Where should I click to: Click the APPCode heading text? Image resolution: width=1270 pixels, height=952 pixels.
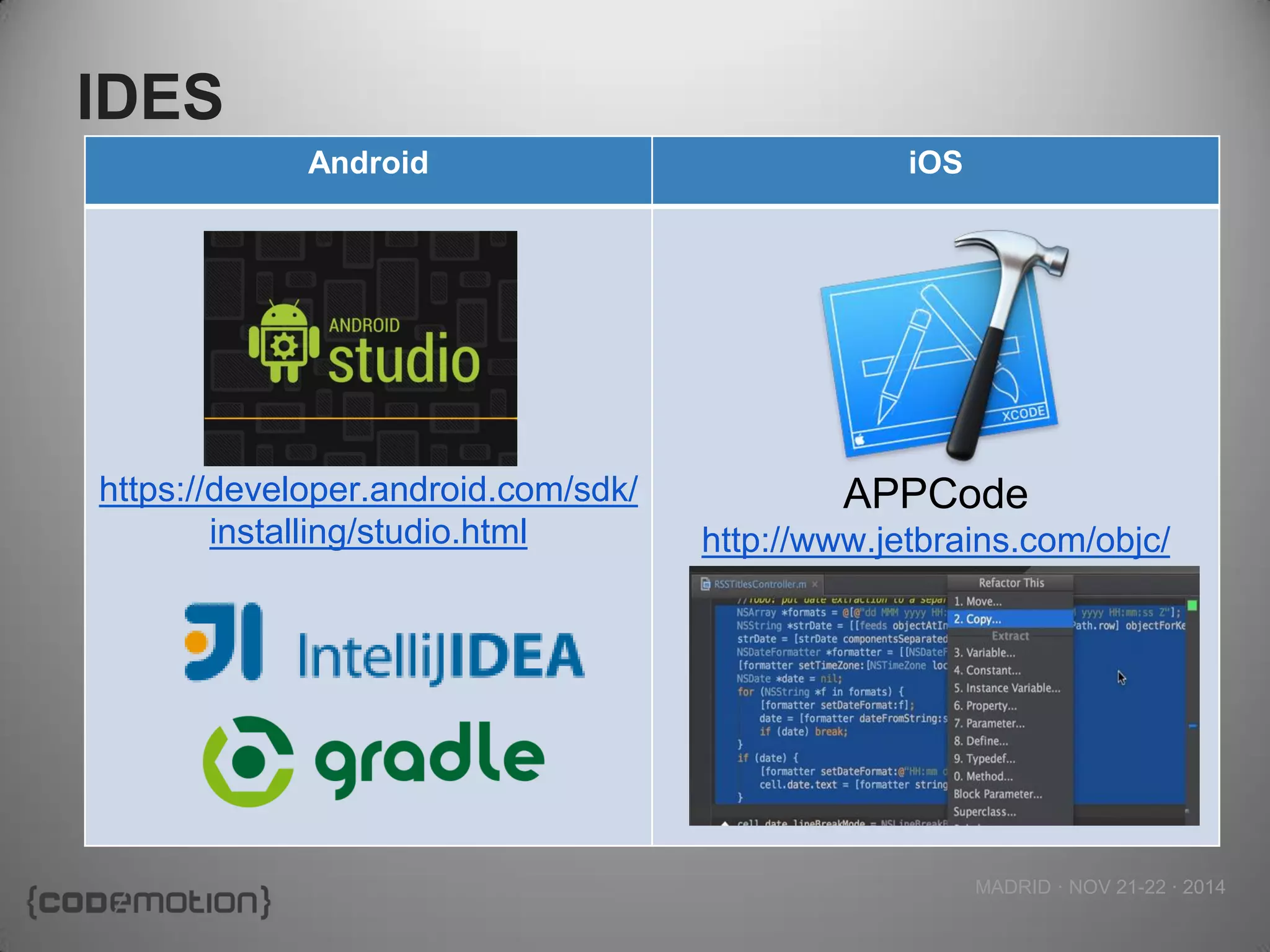(935, 494)
